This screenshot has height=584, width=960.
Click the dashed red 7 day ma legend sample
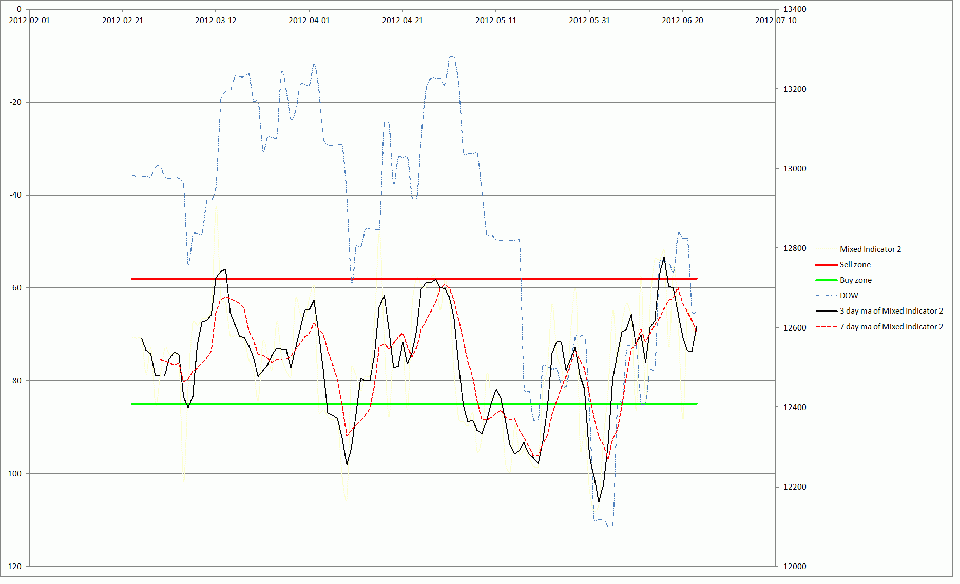[827, 327]
